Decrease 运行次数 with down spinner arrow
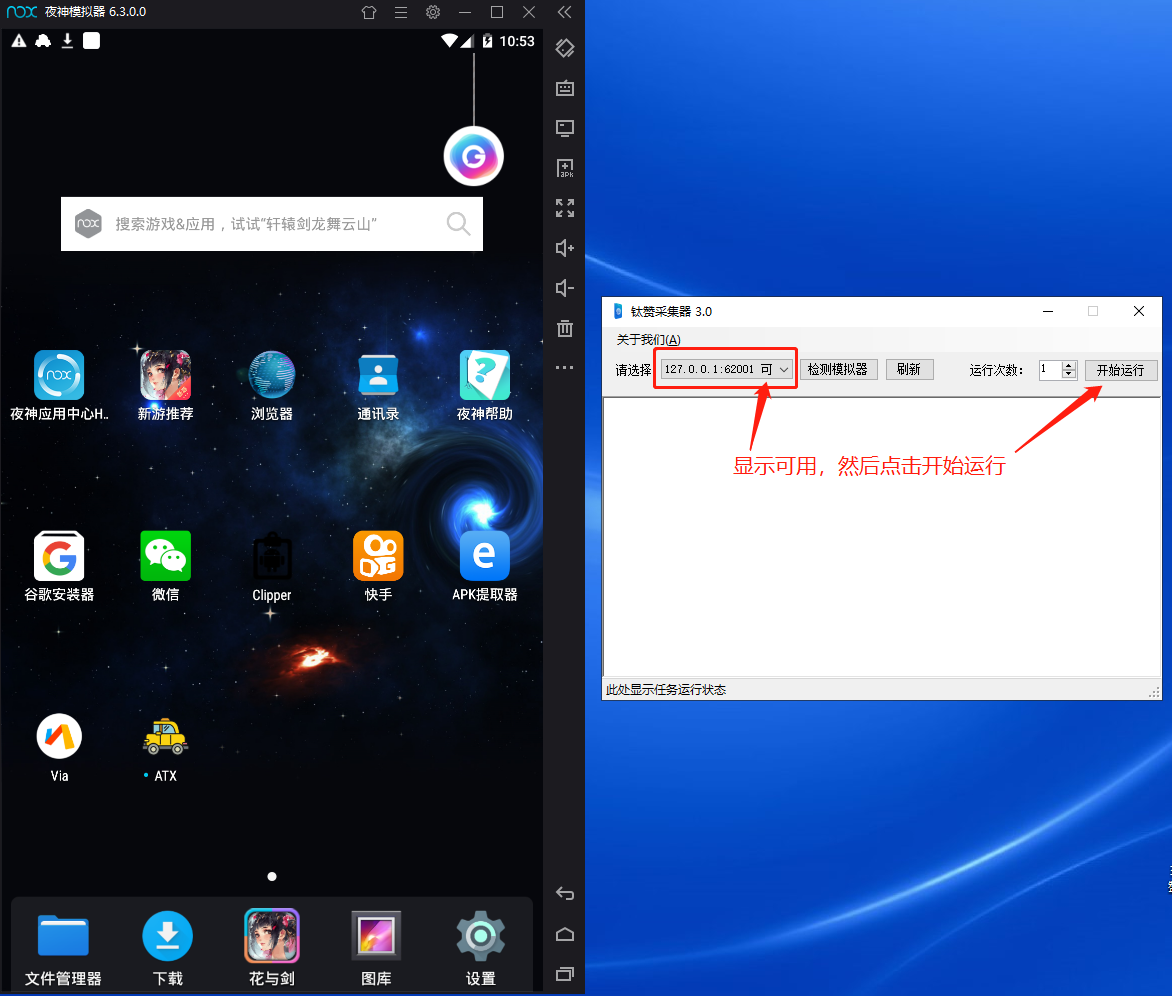Screen dimensions: 1172x996 point(1069,374)
